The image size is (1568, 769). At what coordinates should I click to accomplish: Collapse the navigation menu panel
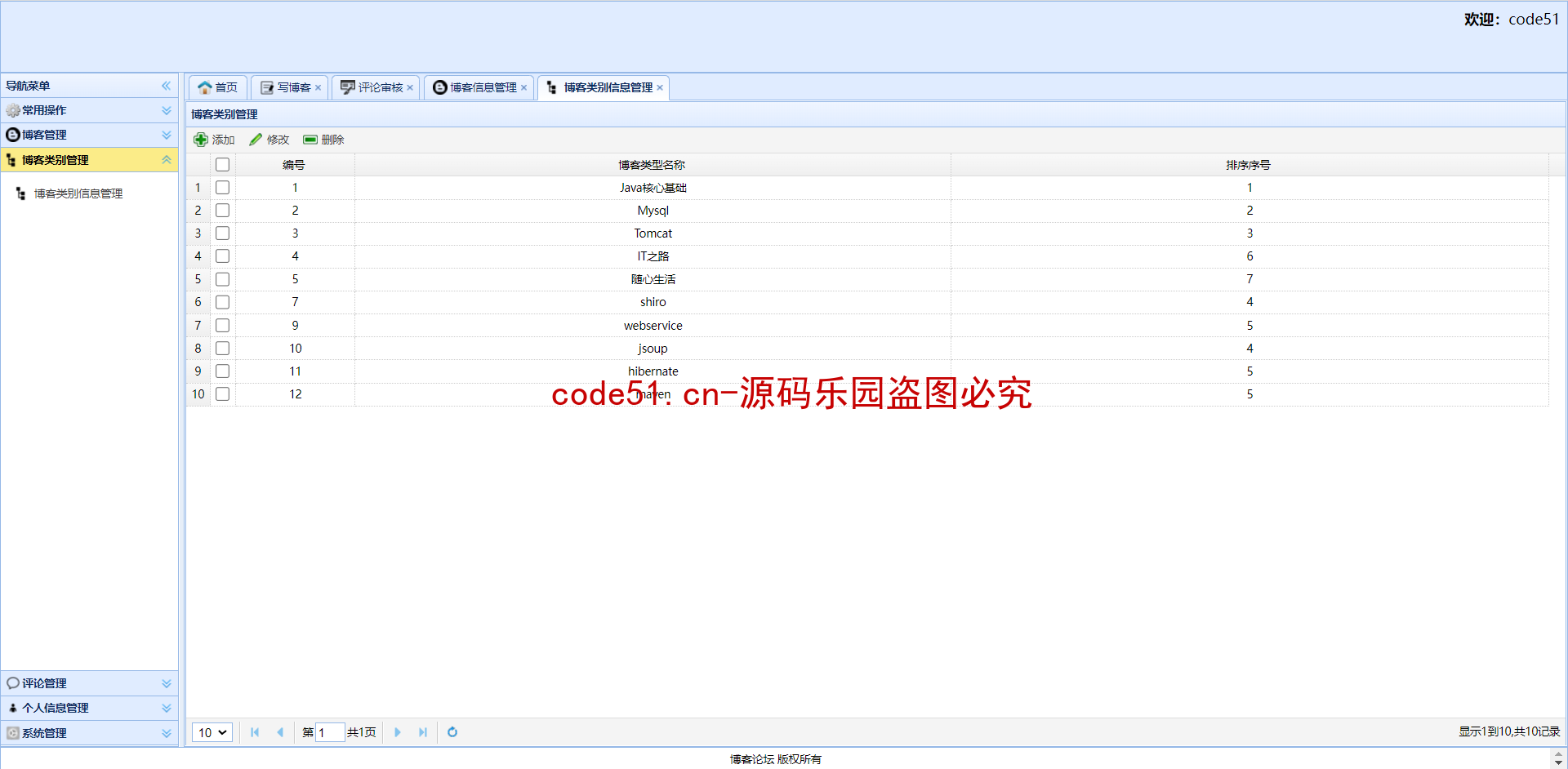(x=167, y=86)
